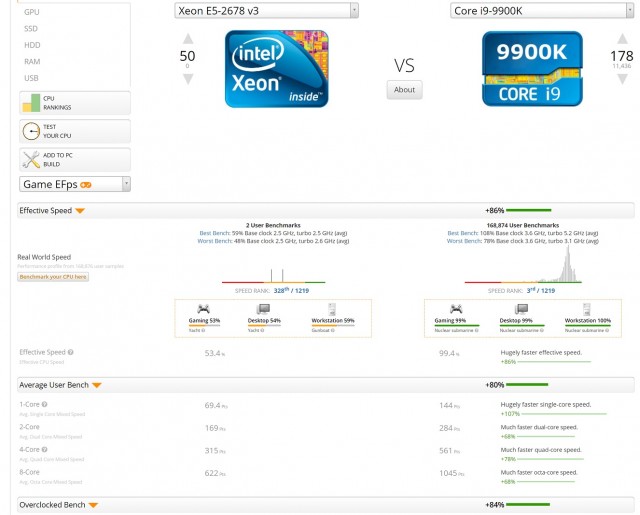Downvote the Xeon E5-2678 v3
Screen dimensions: 640x515
(x=188, y=79)
